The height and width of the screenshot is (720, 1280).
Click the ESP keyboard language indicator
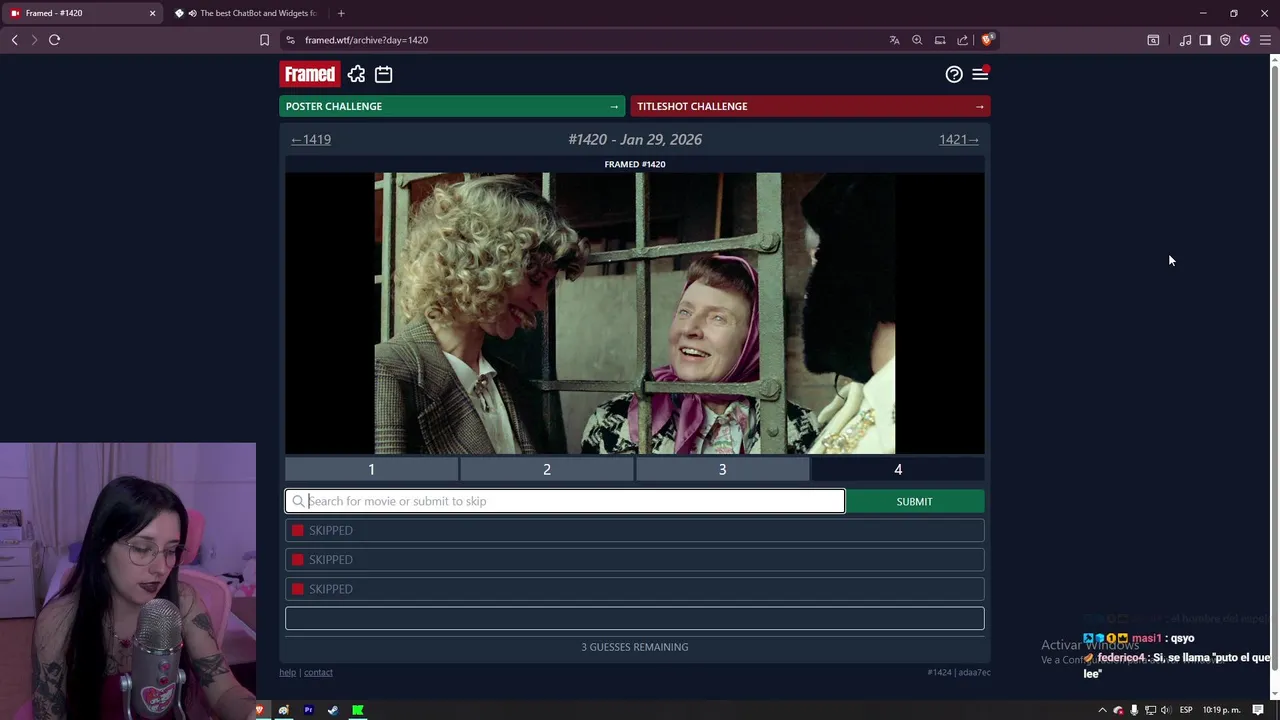click(1186, 710)
